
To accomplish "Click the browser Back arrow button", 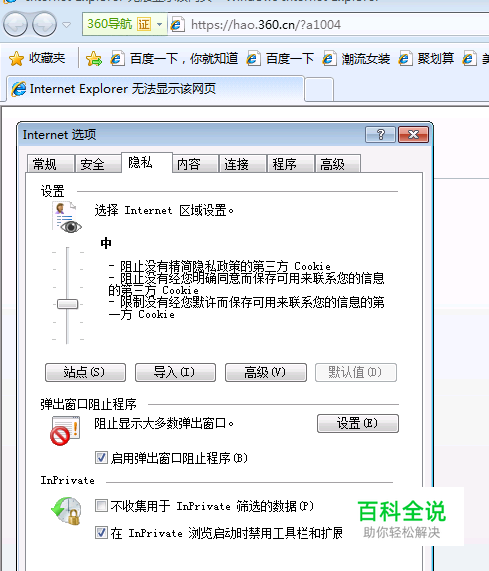I will coord(15,24).
